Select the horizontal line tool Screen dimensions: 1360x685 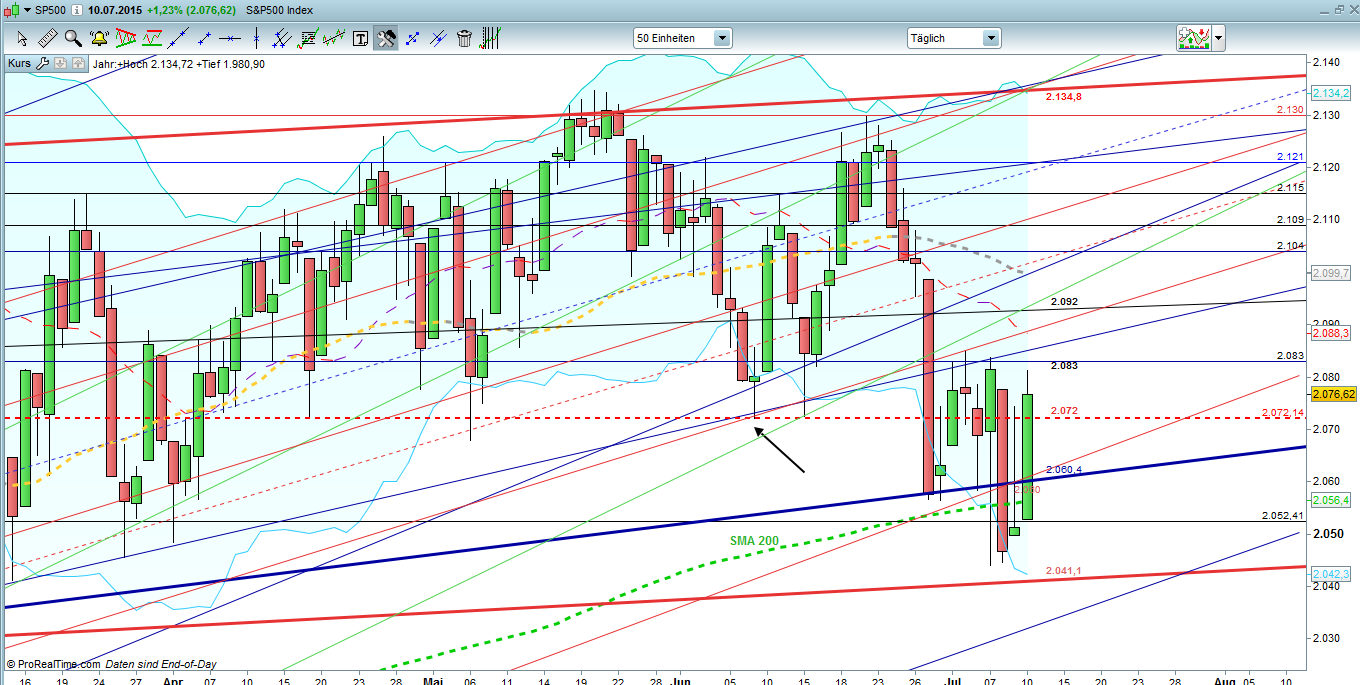[x=230, y=38]
